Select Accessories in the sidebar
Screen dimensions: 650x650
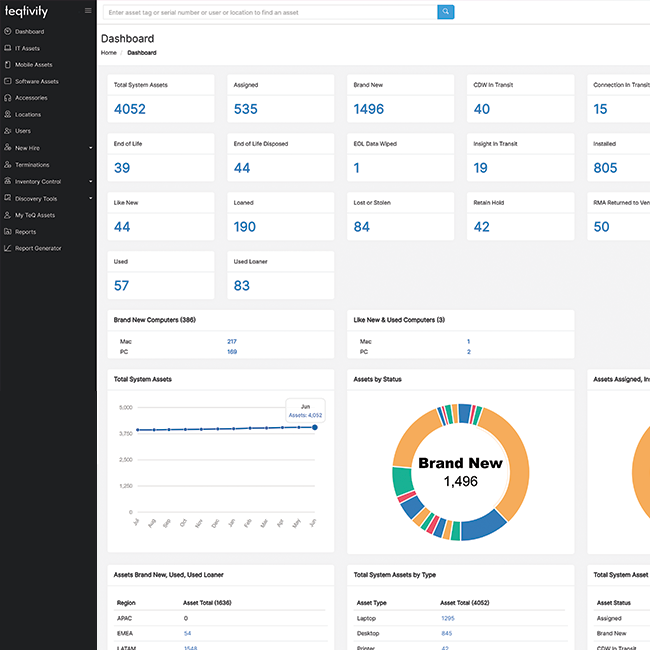tap(31, 98)
